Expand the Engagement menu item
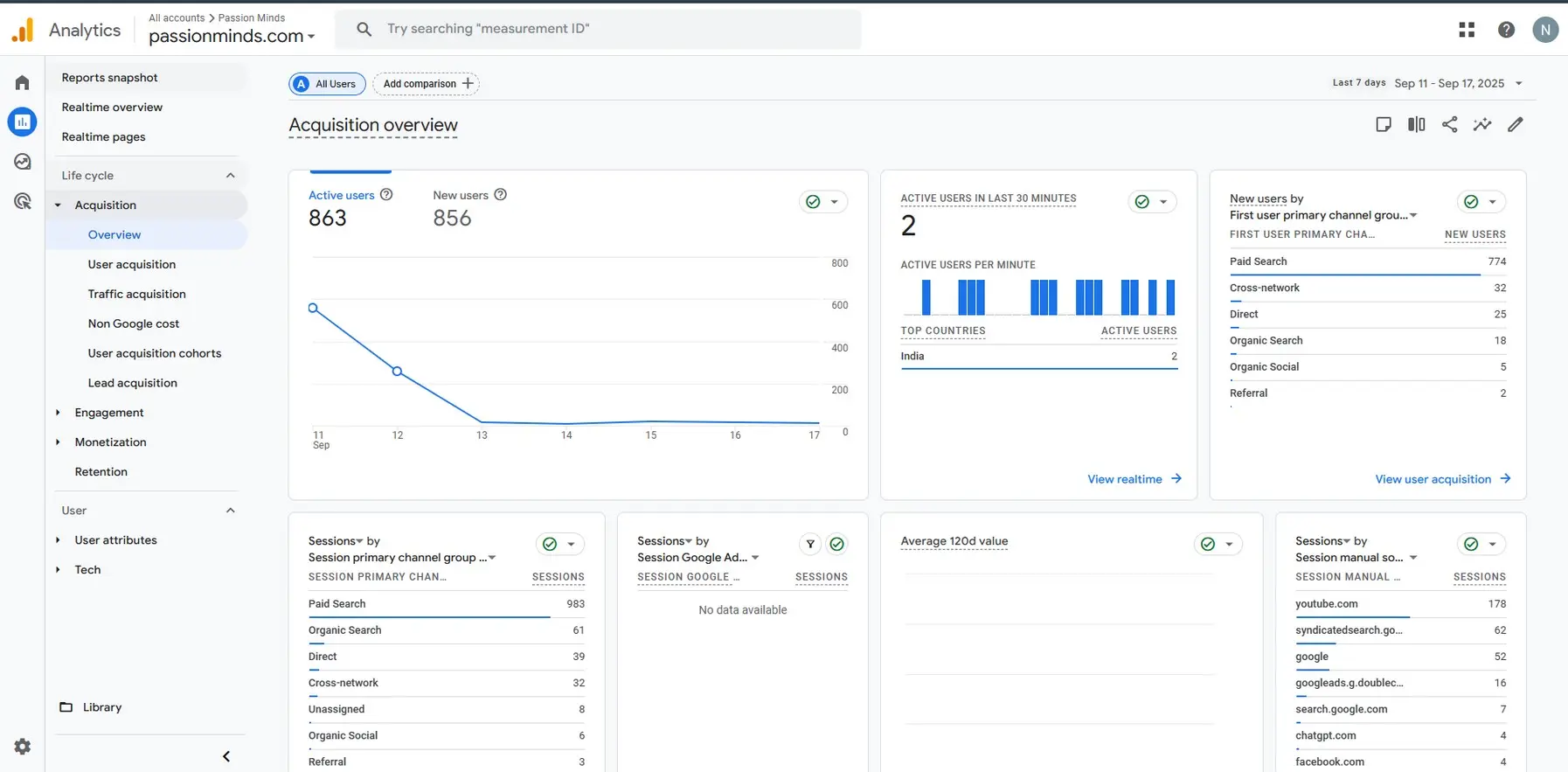Screen dimensions: 1568x772 [x=109, y=413]
